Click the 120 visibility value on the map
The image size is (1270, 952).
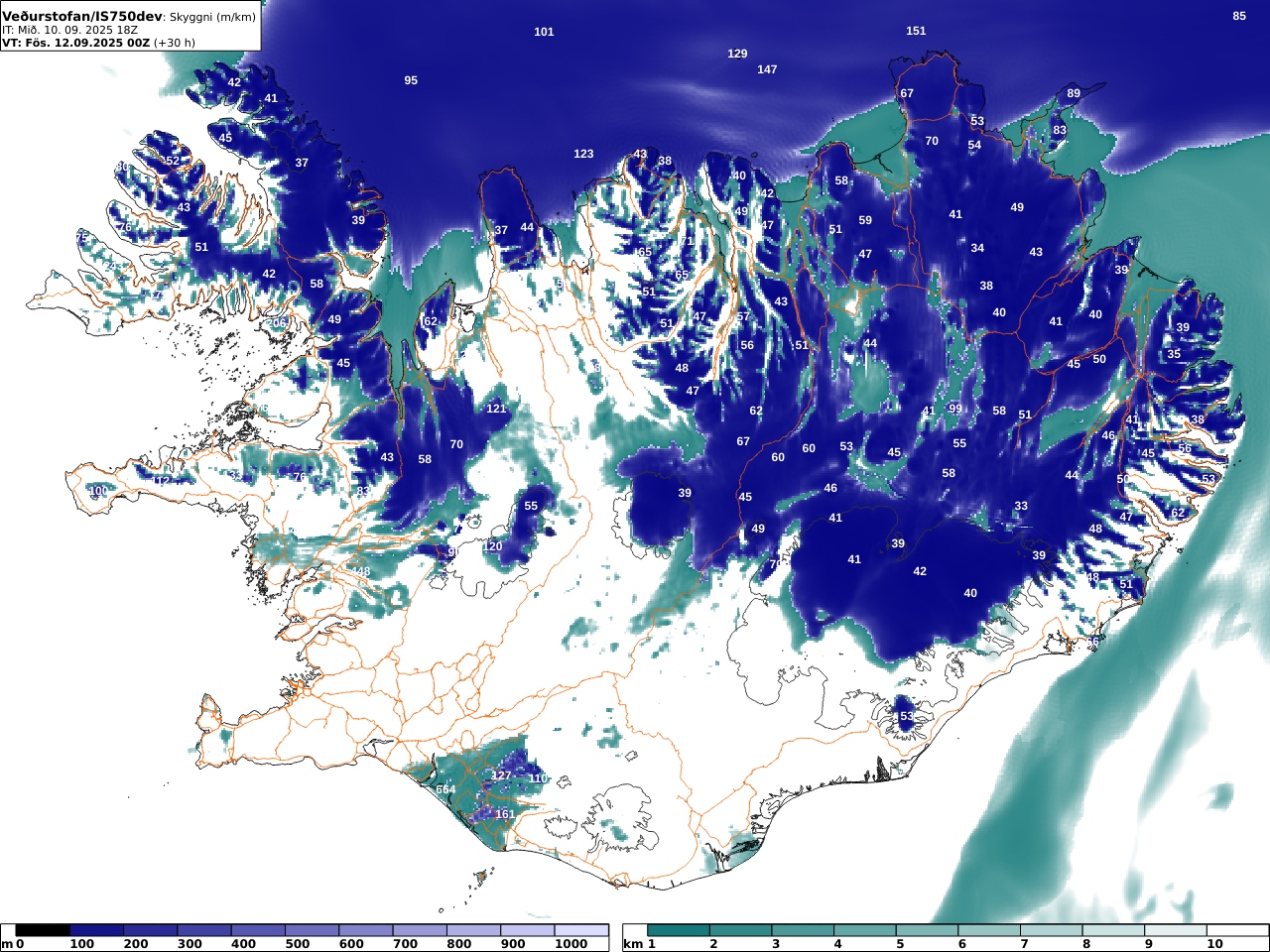492,546
